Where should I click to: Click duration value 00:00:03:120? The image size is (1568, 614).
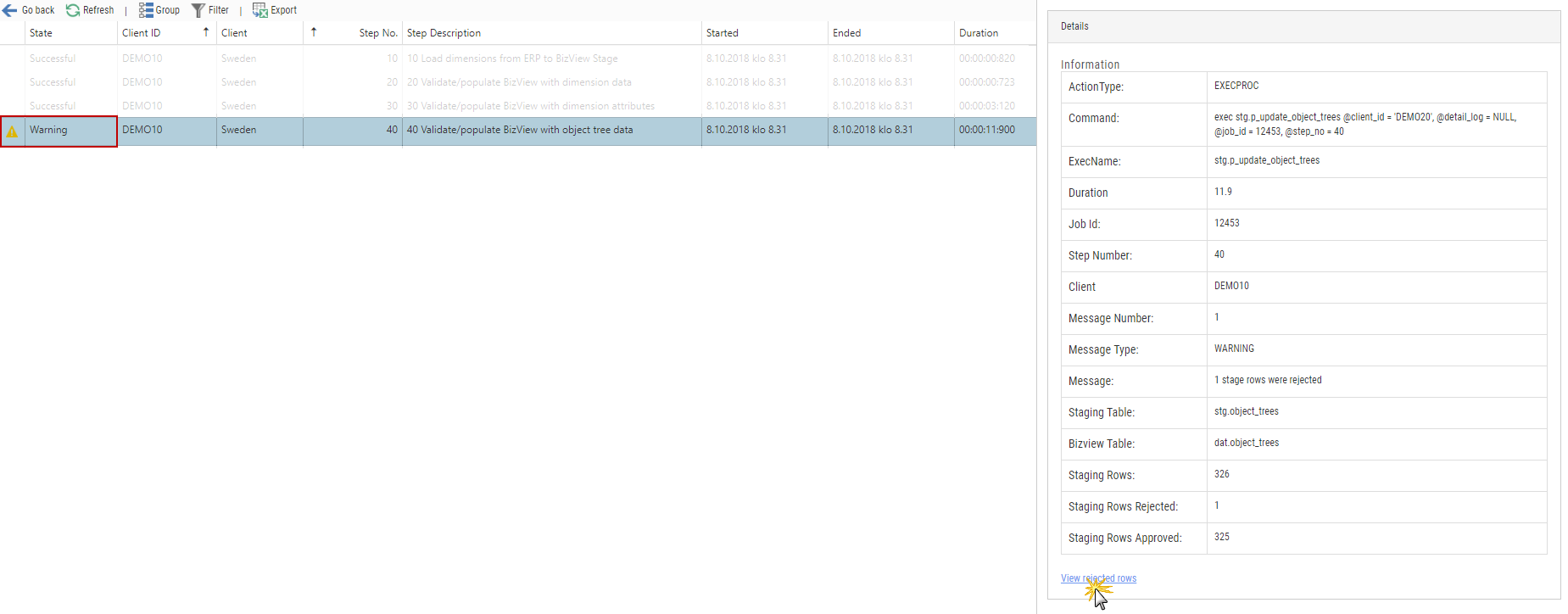(x=987, y=106)
